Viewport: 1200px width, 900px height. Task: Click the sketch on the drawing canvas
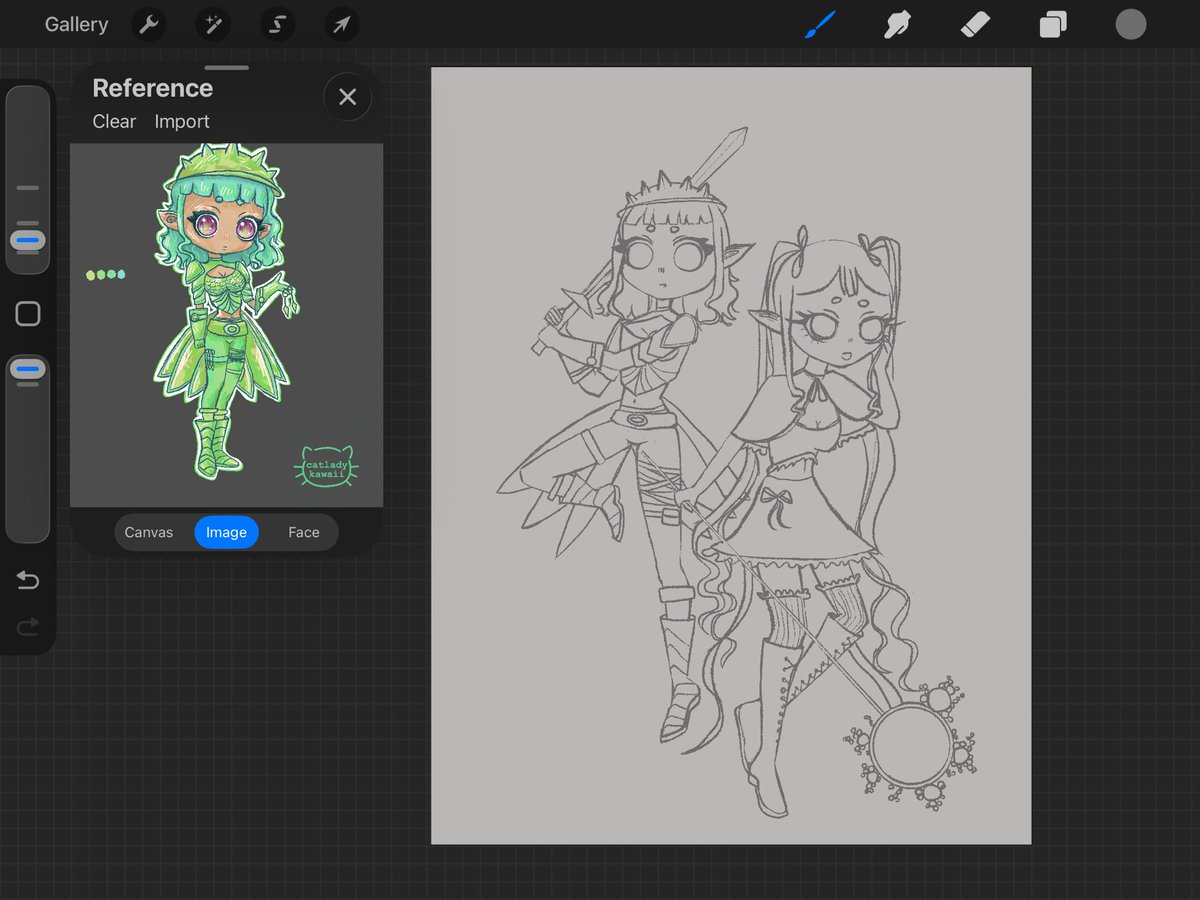tap(731, 455)
